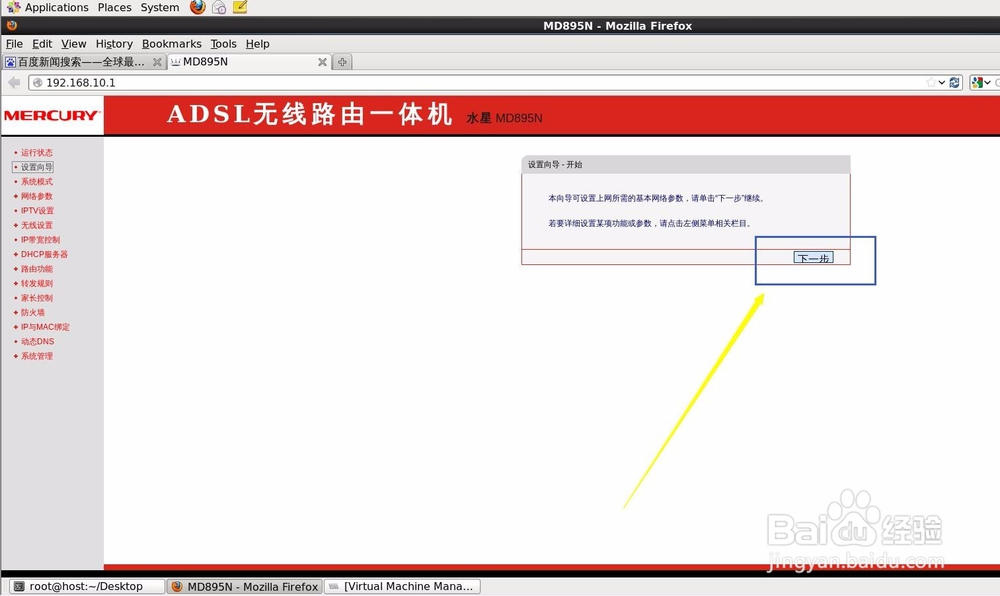Open the Tools menu
Screen dimensions: 1000x596
223,44
